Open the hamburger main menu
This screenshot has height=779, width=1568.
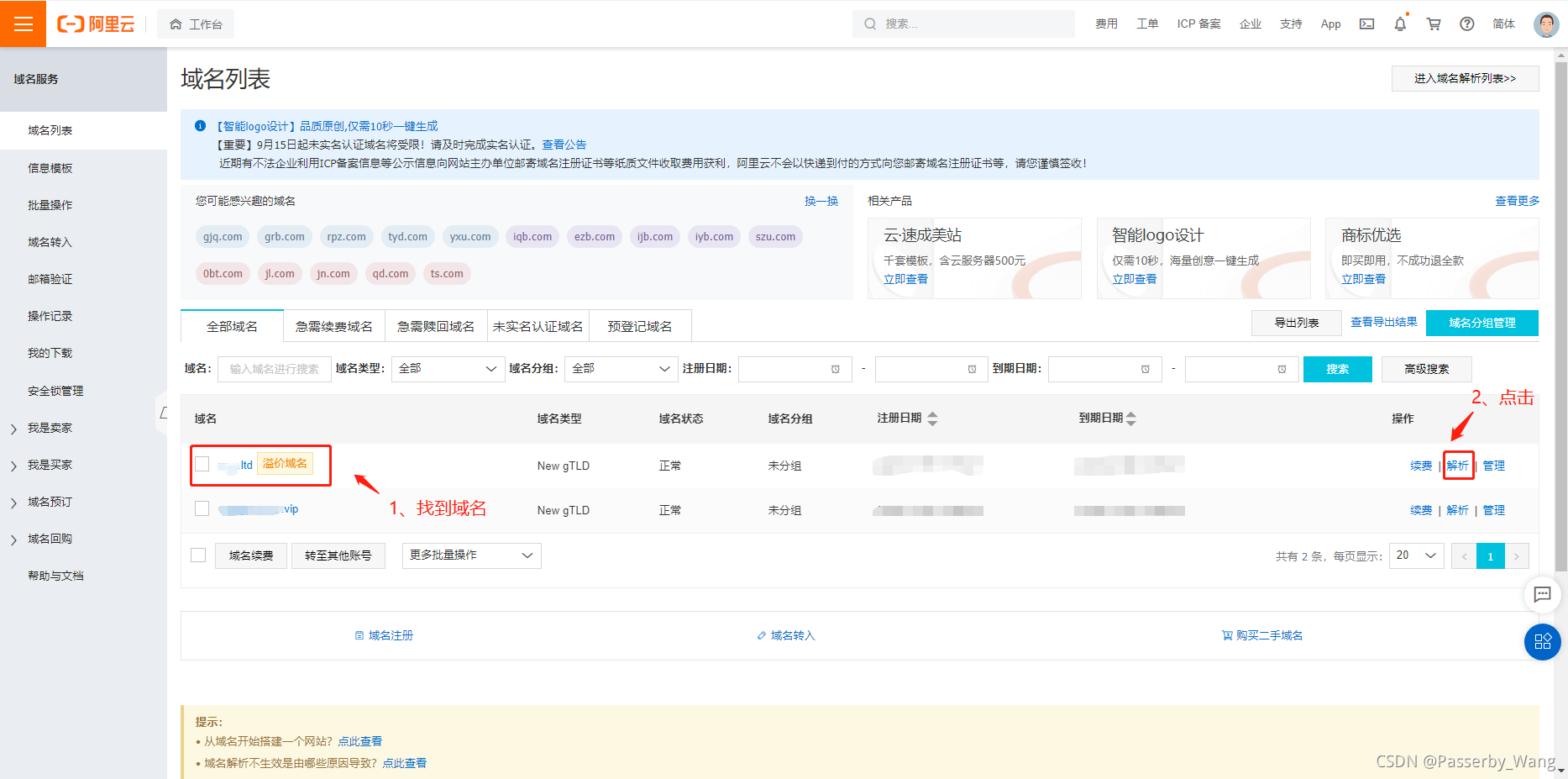pyautogui.click(x=24, y=24)
